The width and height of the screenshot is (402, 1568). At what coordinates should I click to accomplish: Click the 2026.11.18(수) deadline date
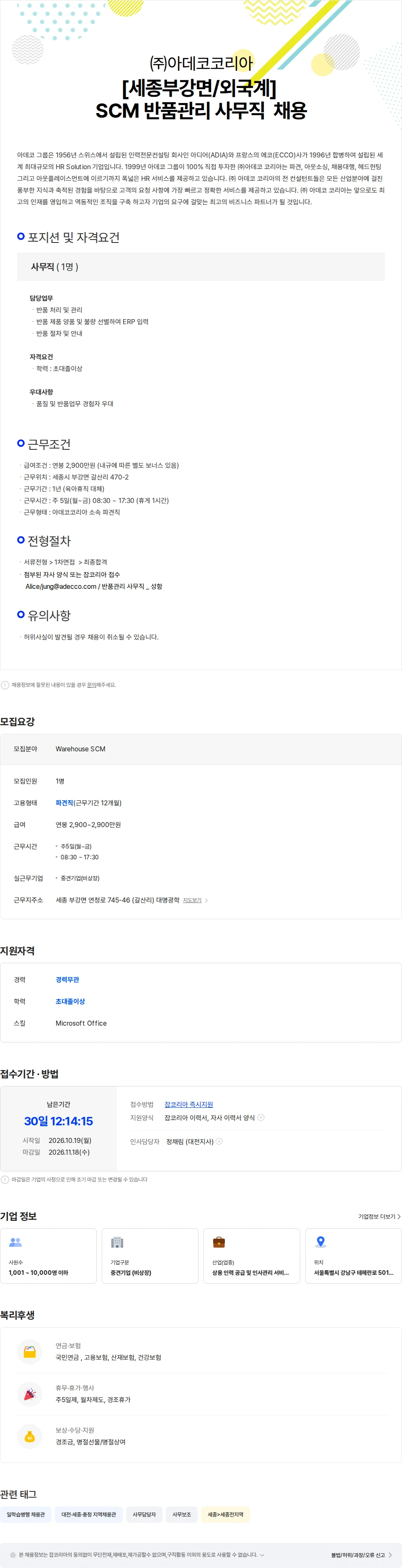pos(69,1152)
